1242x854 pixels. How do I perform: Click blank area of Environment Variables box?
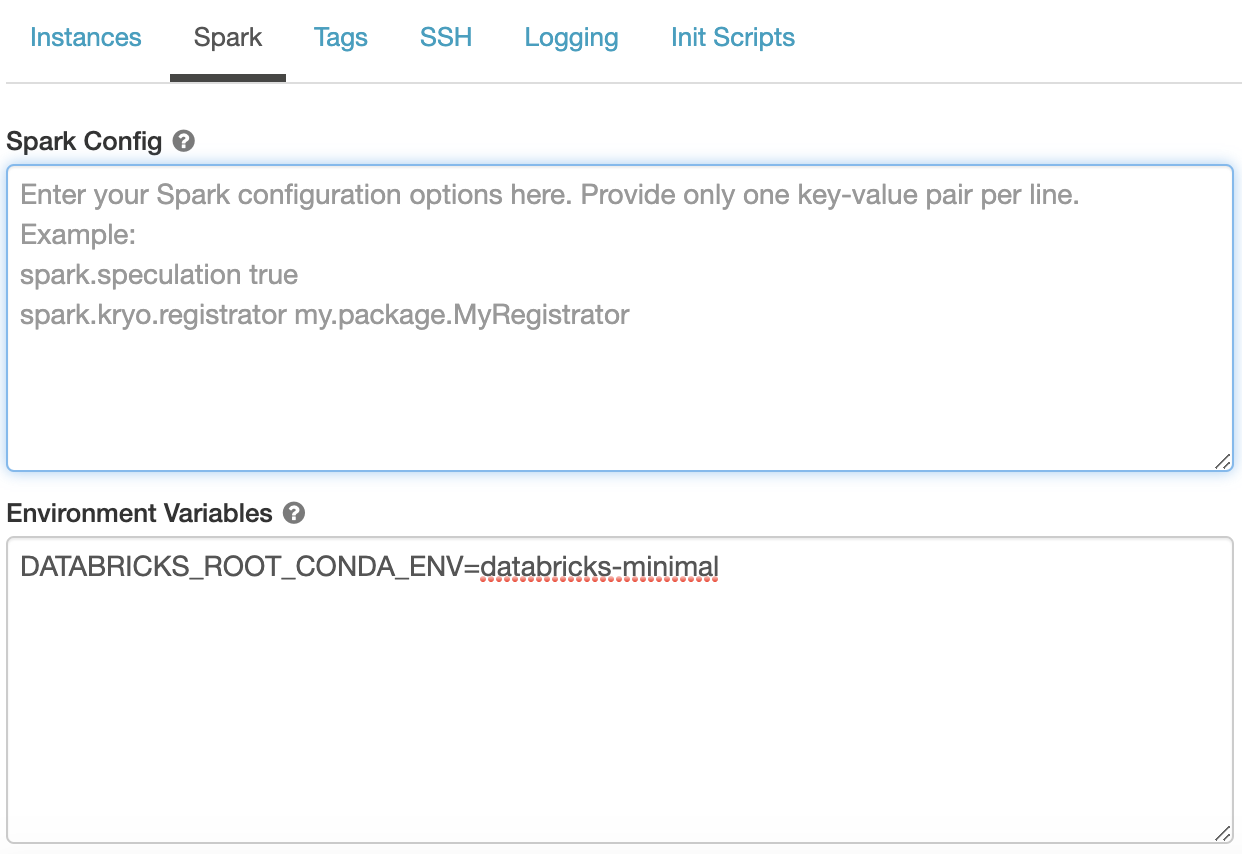[620, 720]
